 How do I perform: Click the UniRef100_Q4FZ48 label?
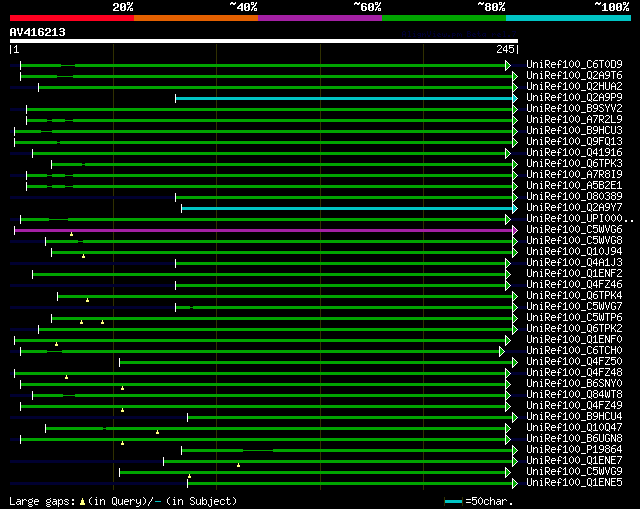574,373
